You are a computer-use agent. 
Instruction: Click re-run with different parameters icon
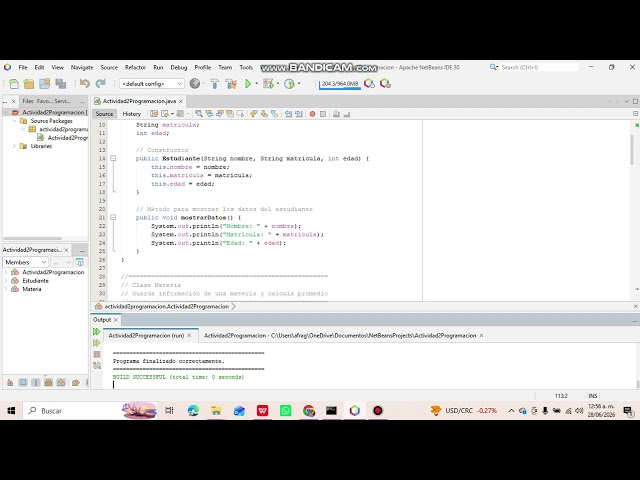tap(96, 343)
